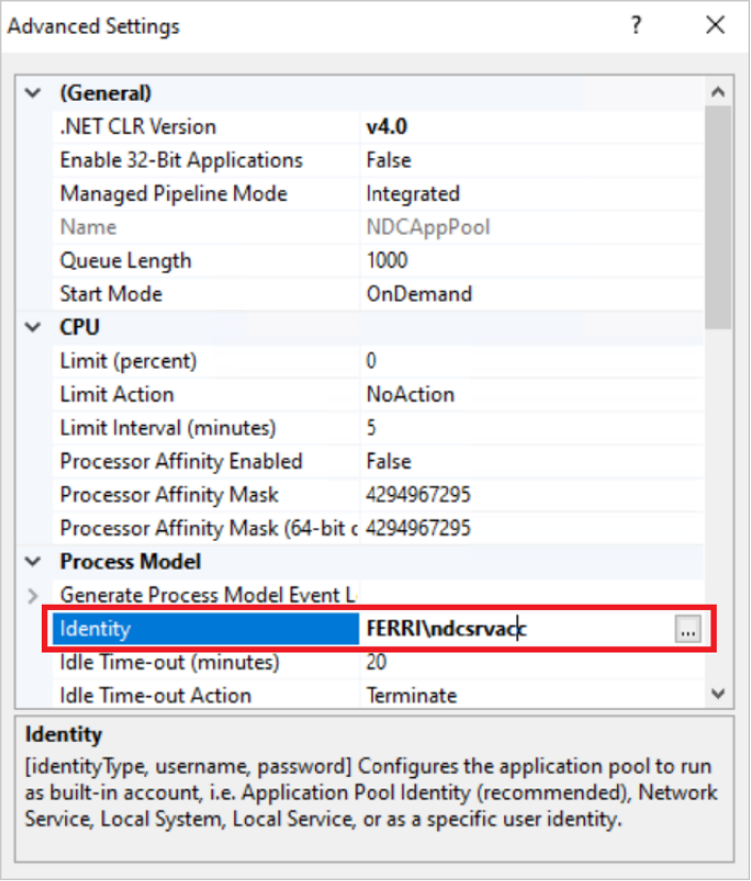Click the Queue Length value 1000
This screenshot has height=881, width=751.
pyautogui.click(x=387, y=261)
